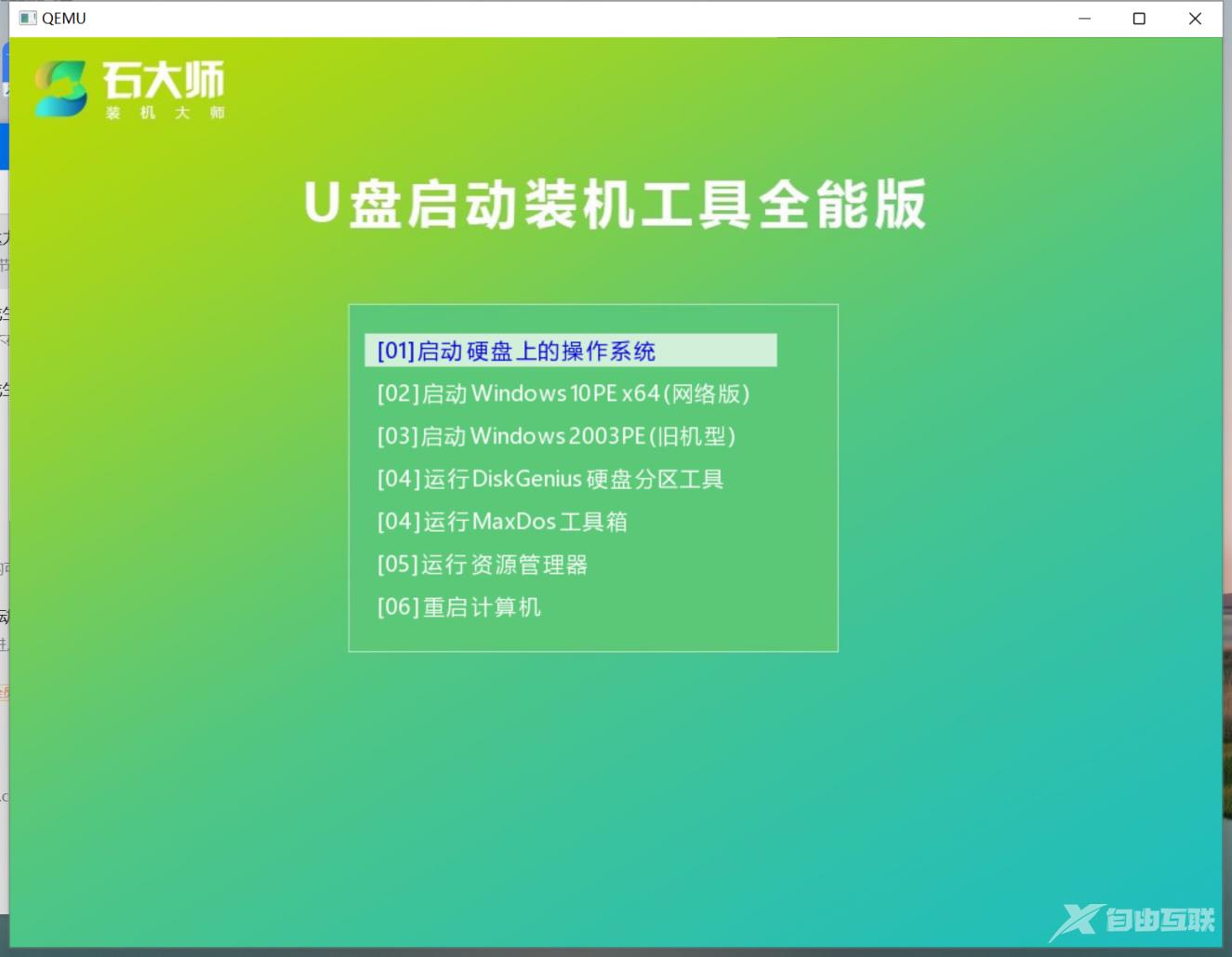The image size is (1232, 957).
Task: Close the QEMU window
Action: point(1195,18)
